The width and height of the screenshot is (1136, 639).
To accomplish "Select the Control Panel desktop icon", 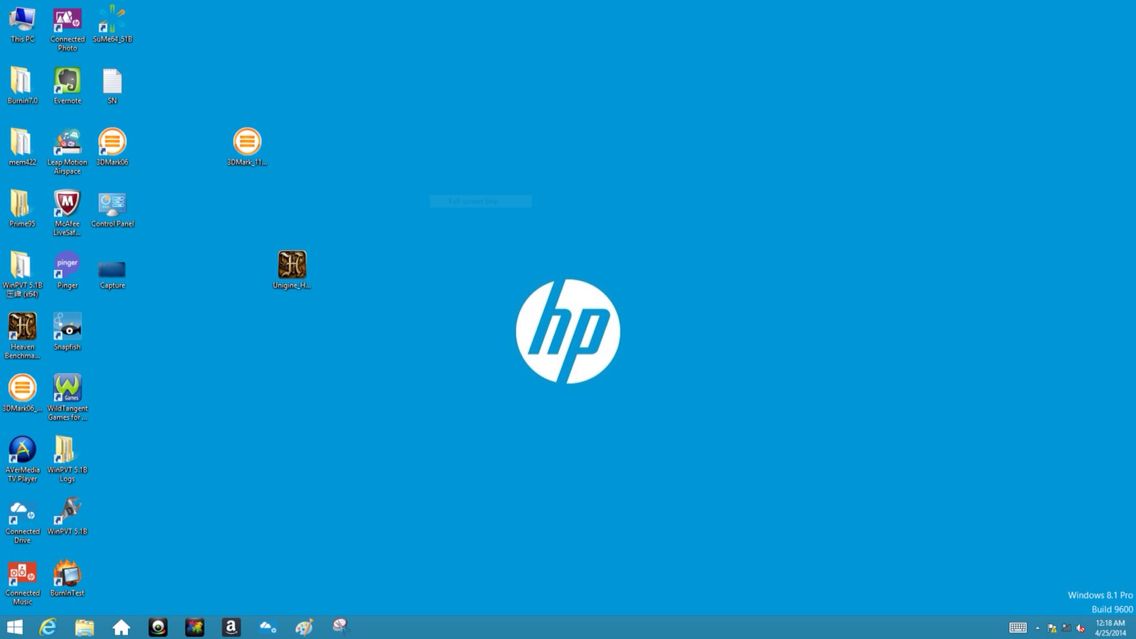I will pyautogui.click(x=112, y=209).
